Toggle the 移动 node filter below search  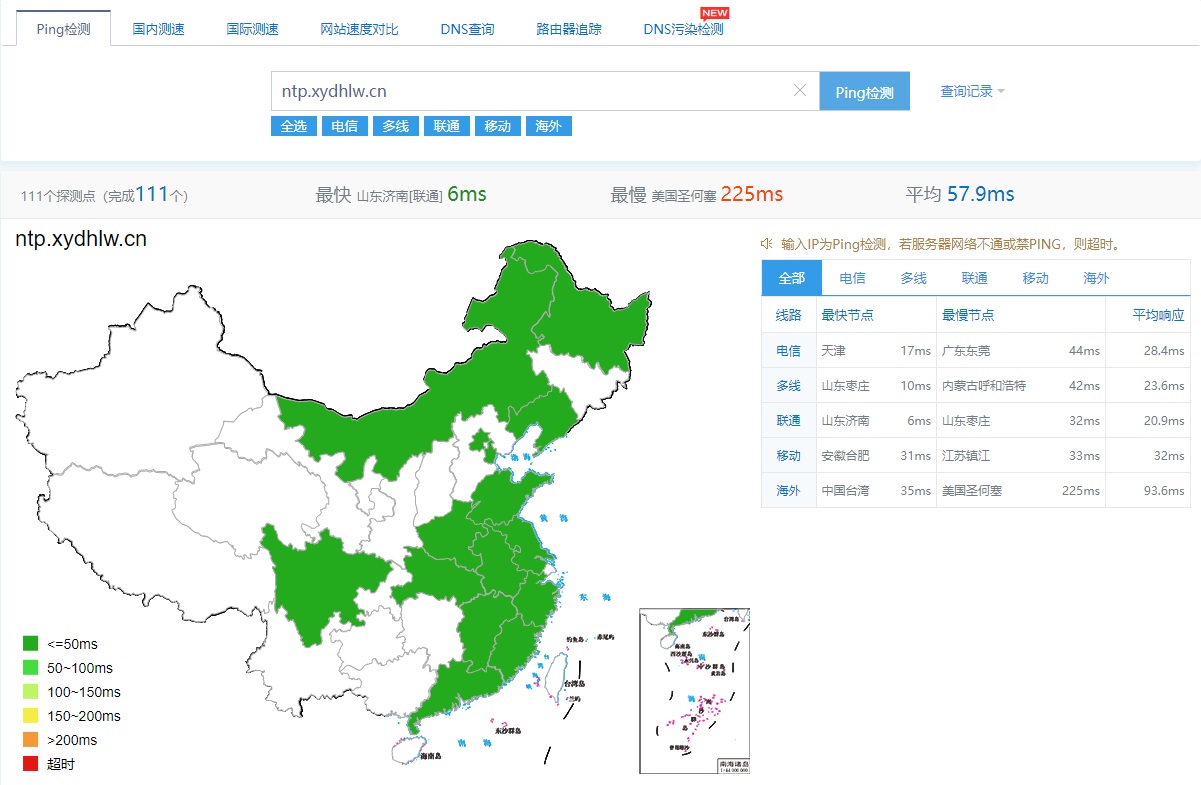[498, 126]
